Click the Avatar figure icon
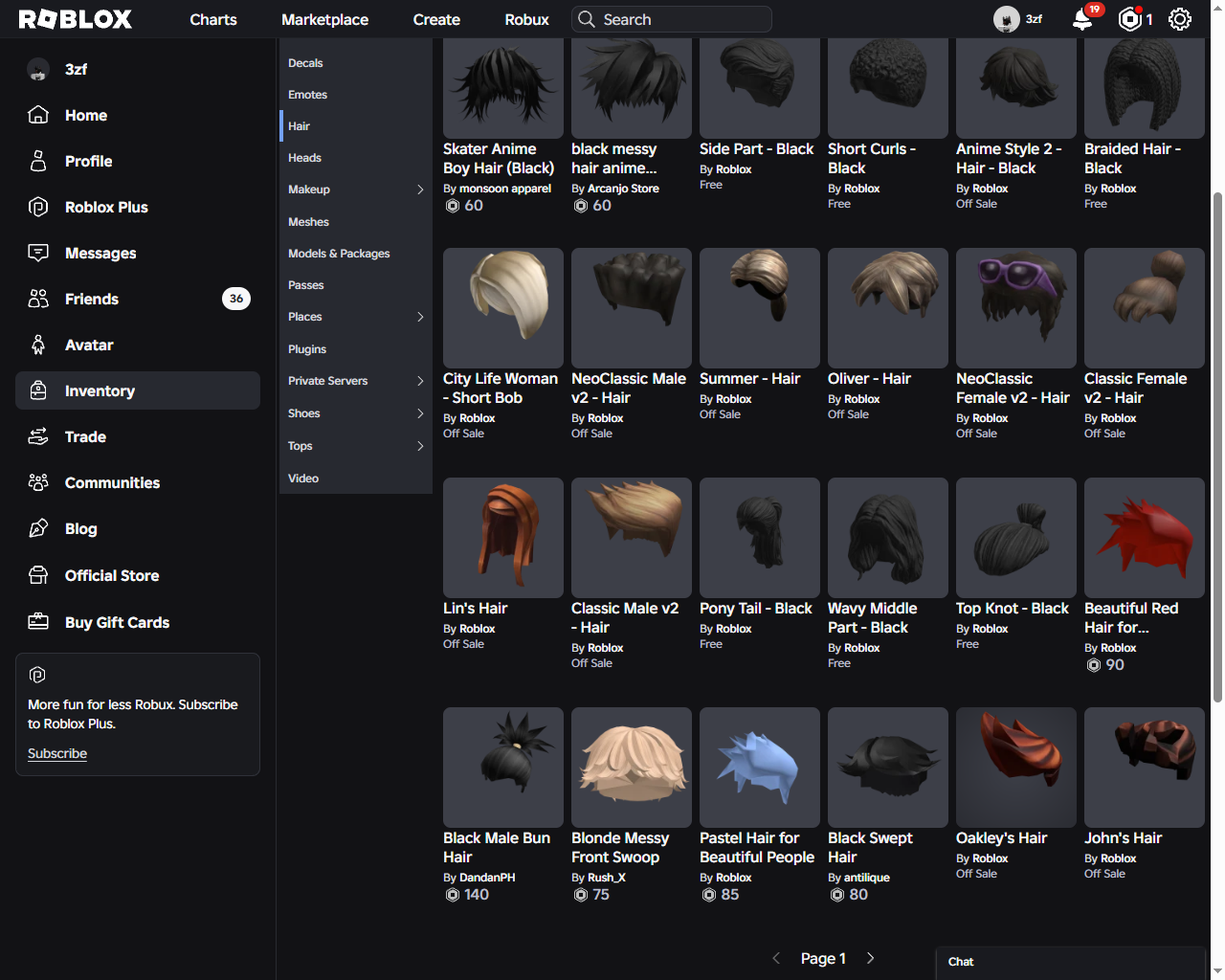The image size is (1225, 980). coord(38,345)
